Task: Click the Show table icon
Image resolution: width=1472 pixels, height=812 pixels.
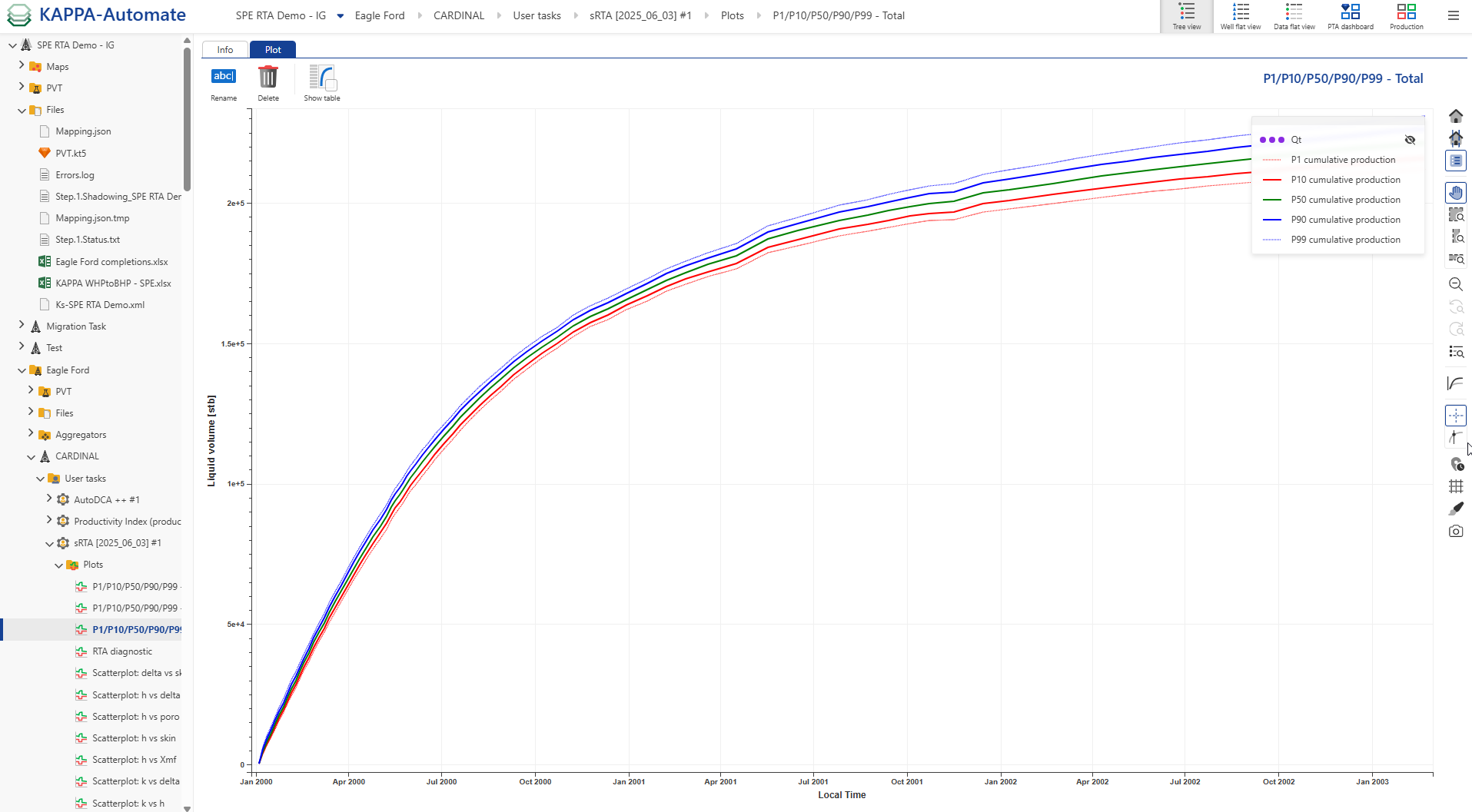Action: pos(321,79)
